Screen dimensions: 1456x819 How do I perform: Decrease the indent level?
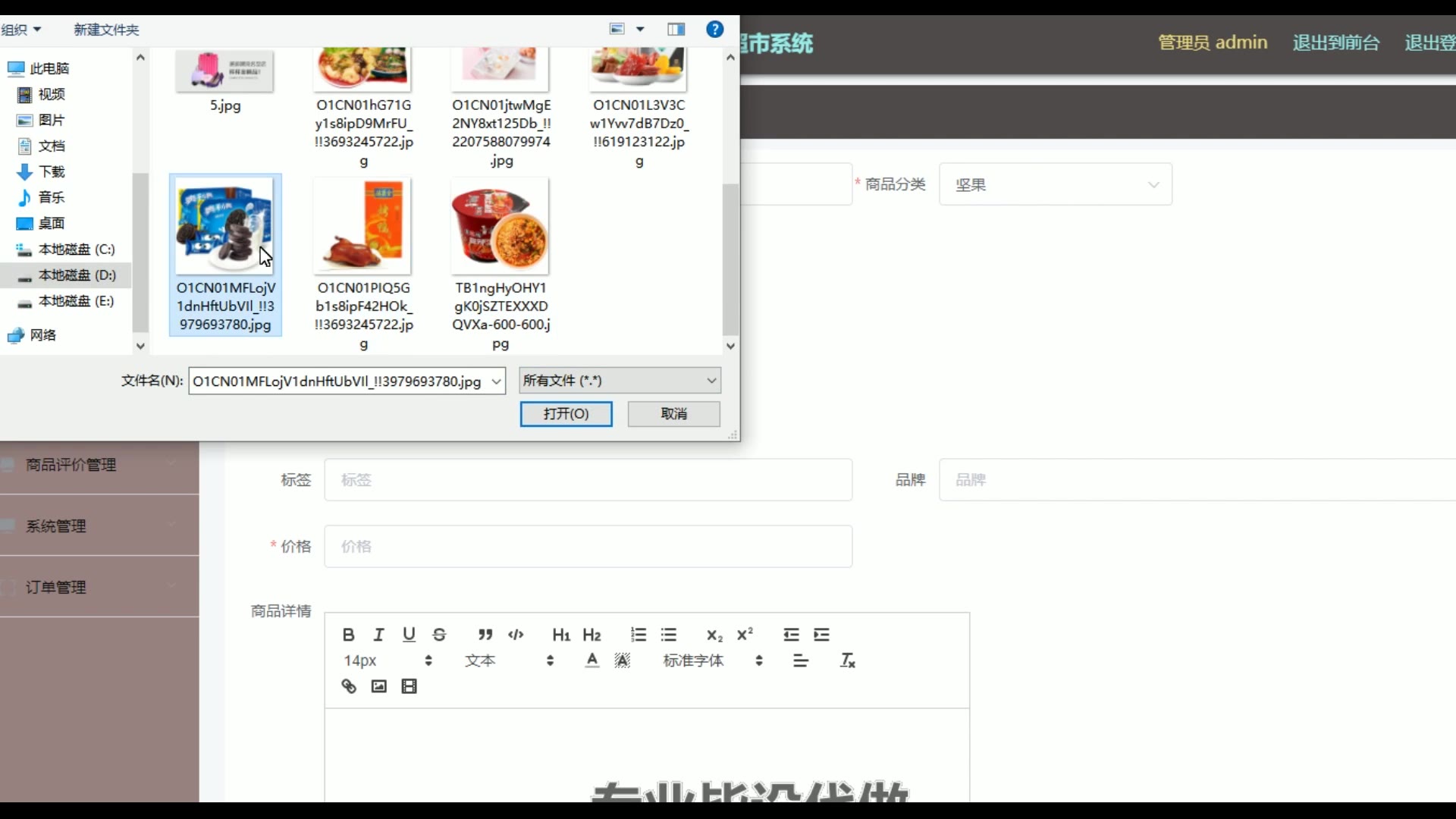pos(791,635)
